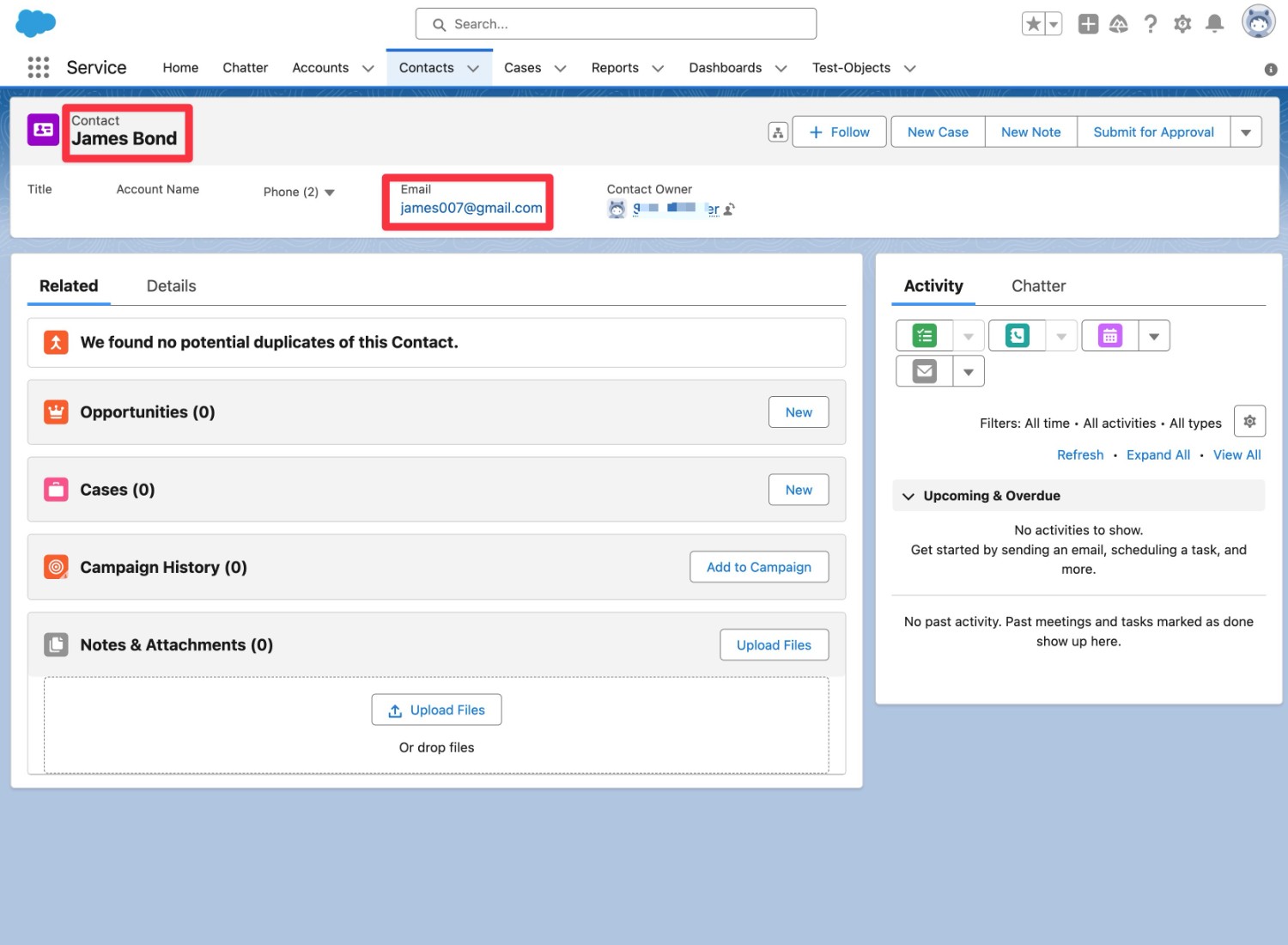Switch to the Chatter tab in activity panel
Image resolution: width=1288 pixels, height=945 pixels.
(x=1038, y=286)
